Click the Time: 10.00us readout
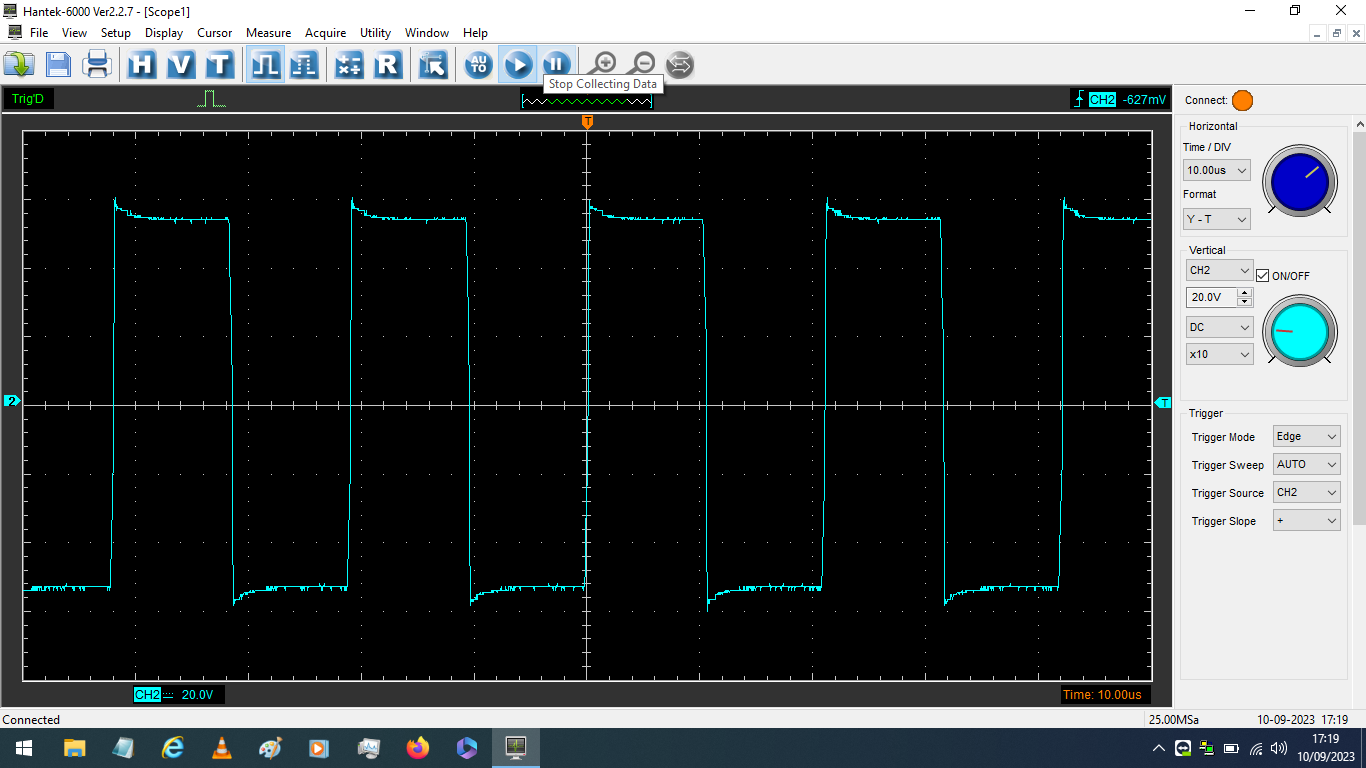The image size is (1366, 768). [x=1105, y=695]
